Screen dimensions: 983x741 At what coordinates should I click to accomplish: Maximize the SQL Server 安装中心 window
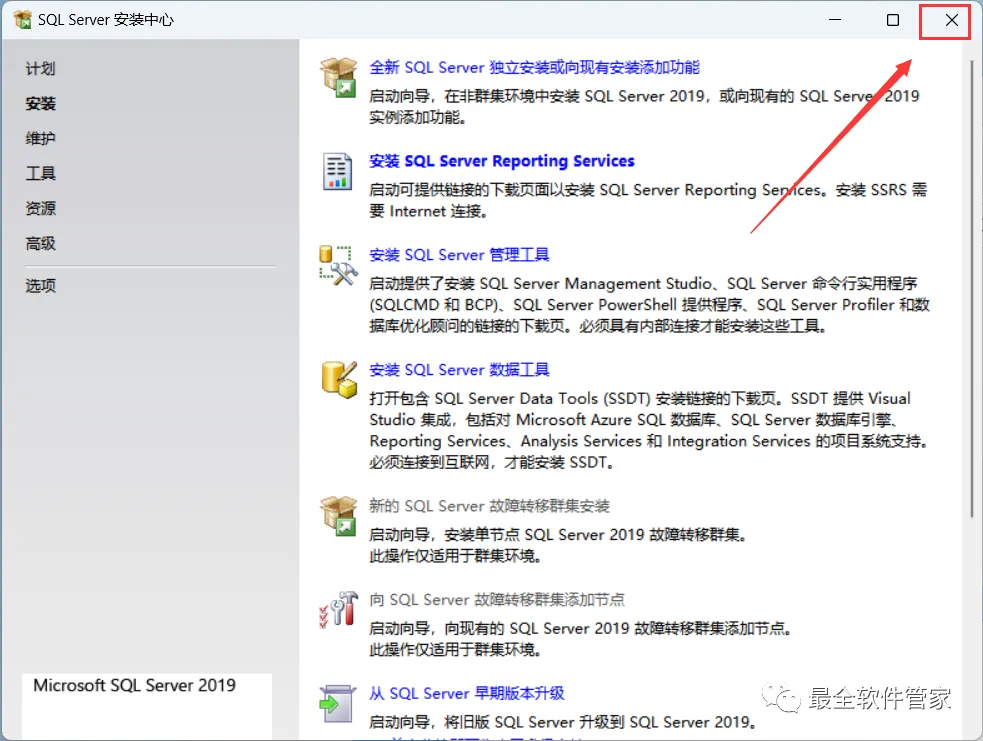893,19
